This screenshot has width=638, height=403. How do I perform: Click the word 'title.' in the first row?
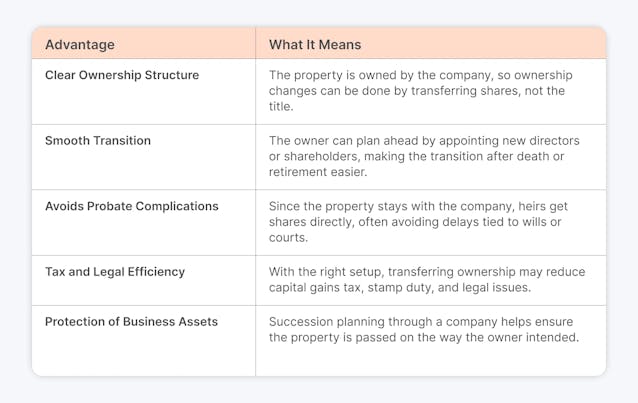point(281,106)
